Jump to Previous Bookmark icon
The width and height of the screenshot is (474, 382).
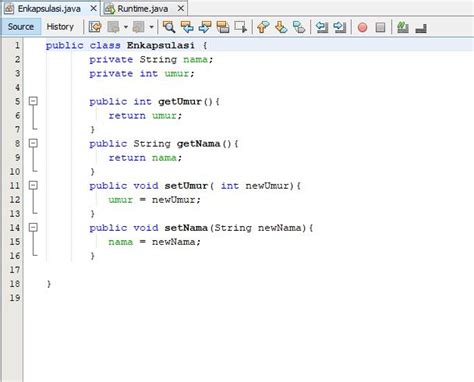tap(263, 27)
